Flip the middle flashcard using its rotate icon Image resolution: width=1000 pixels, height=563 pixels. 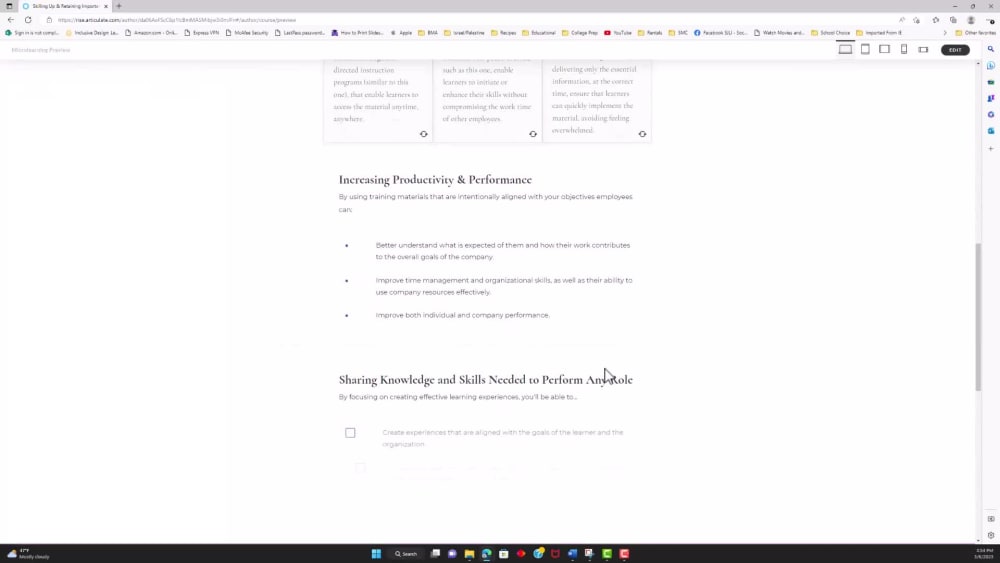point(533,134)
